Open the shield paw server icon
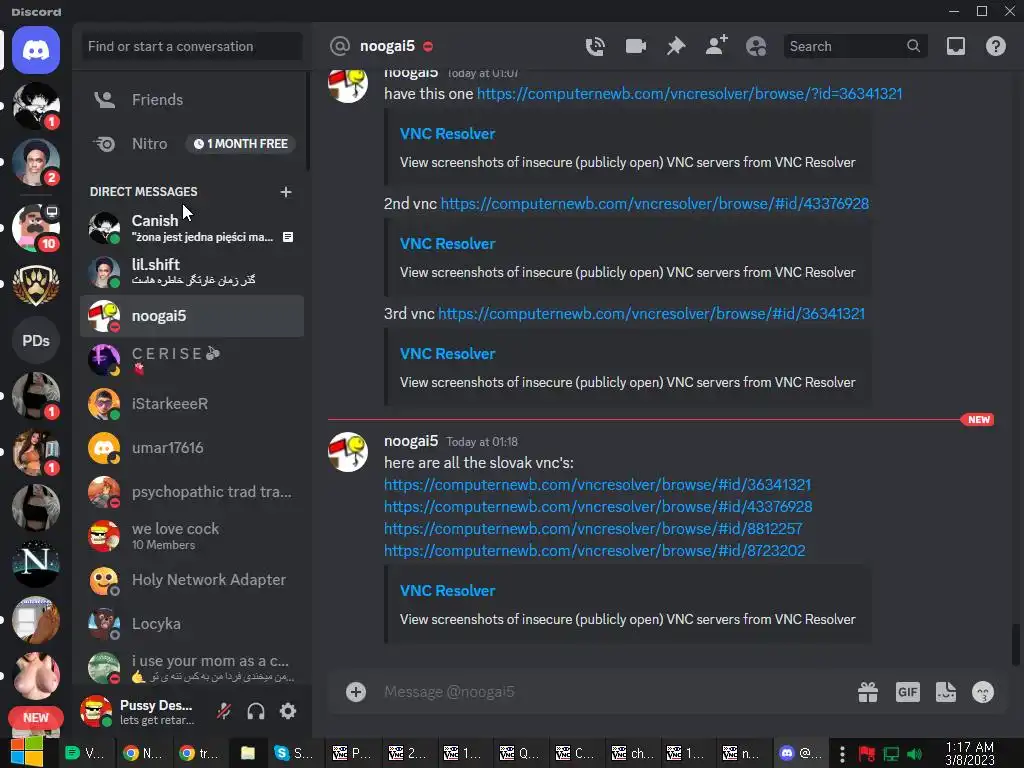 (36, 284)
